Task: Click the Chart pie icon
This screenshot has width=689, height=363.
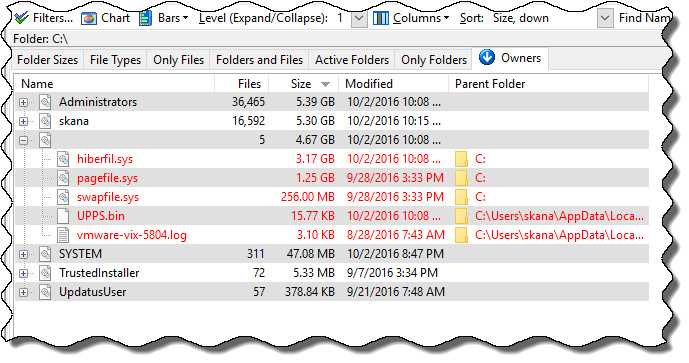Action: tap(89, 18)
